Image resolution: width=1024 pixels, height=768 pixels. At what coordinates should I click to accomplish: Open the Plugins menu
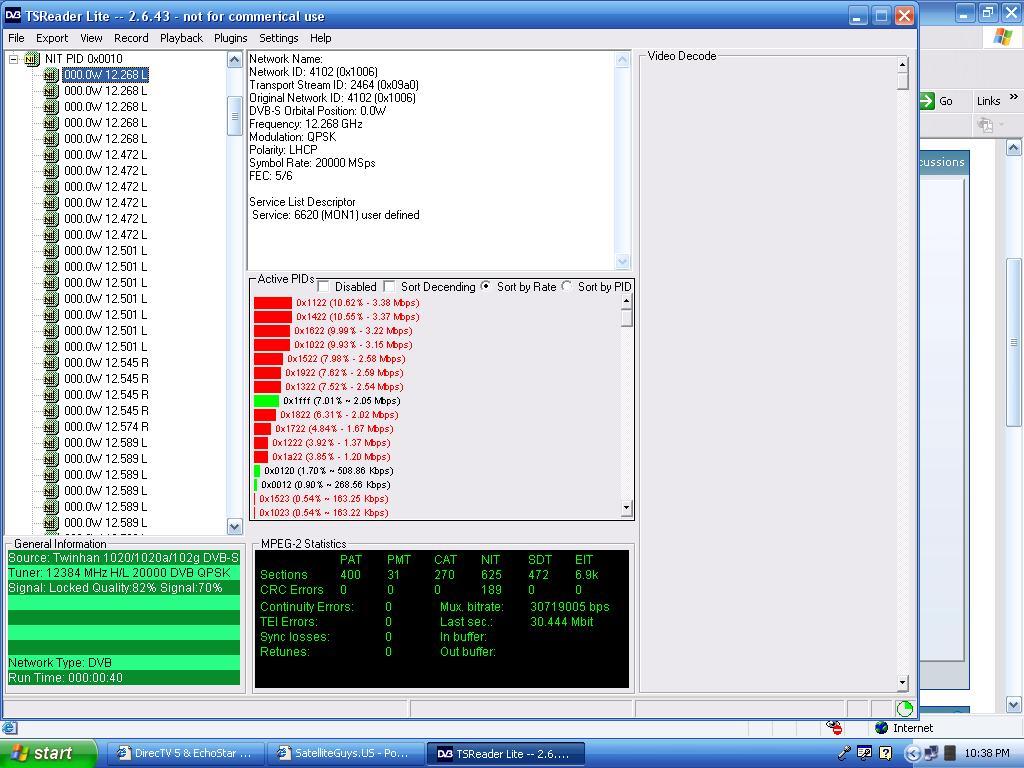coord(231,38)
